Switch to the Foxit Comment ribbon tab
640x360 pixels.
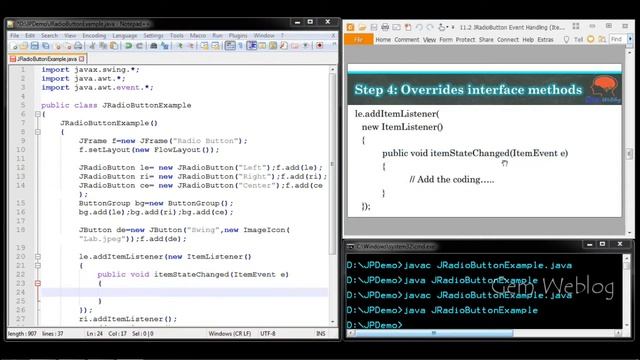[x=407, y=40]
